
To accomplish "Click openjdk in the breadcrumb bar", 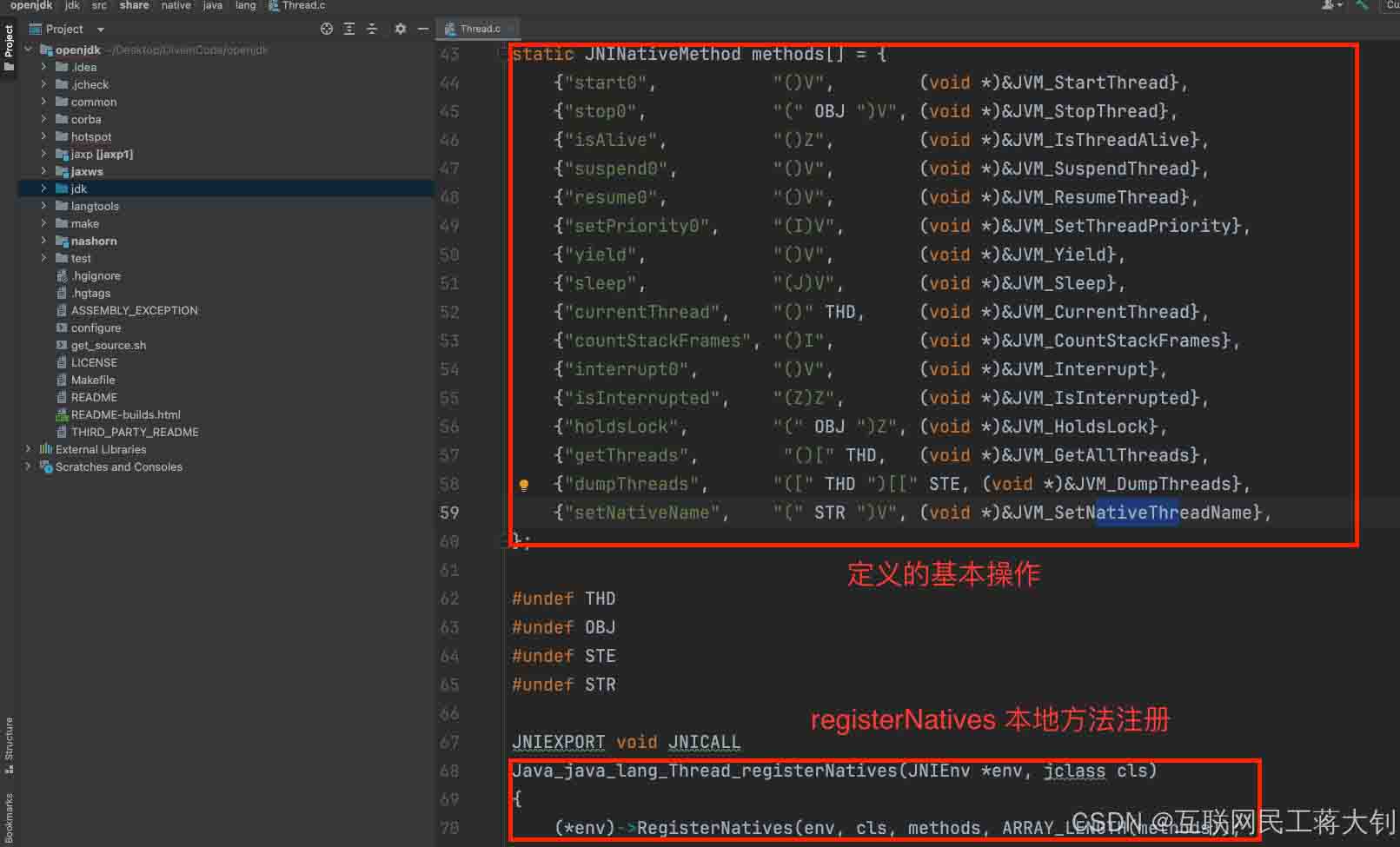I will (31, 5).
